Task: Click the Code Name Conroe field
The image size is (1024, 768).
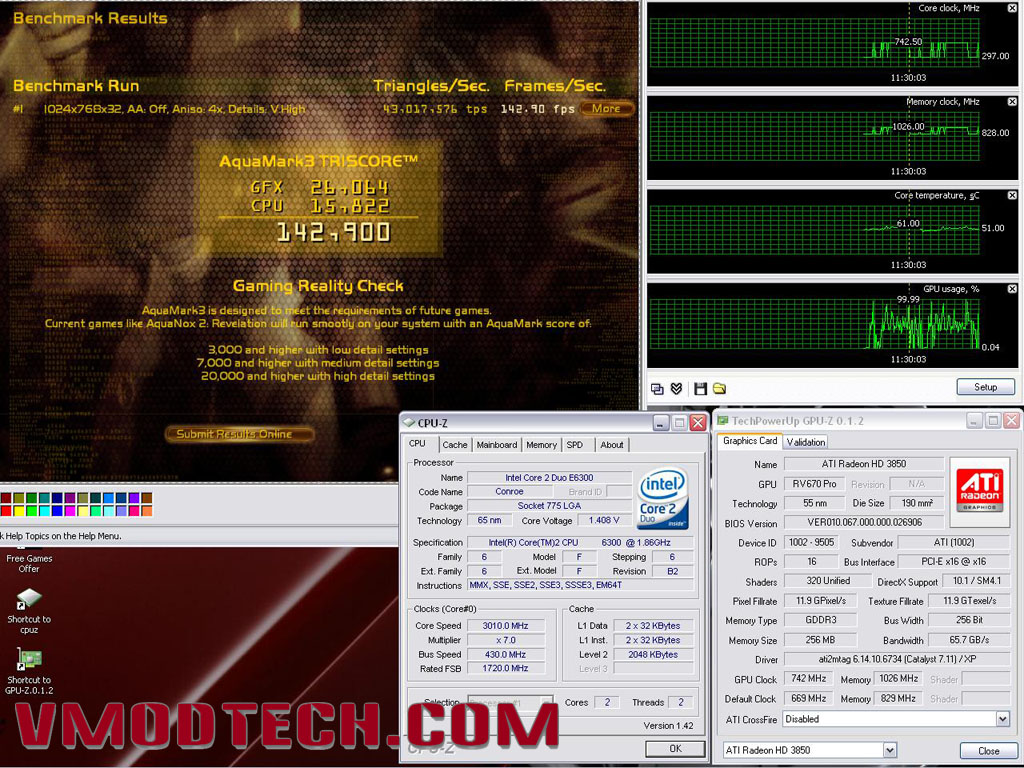Action: tap(509, 492)
